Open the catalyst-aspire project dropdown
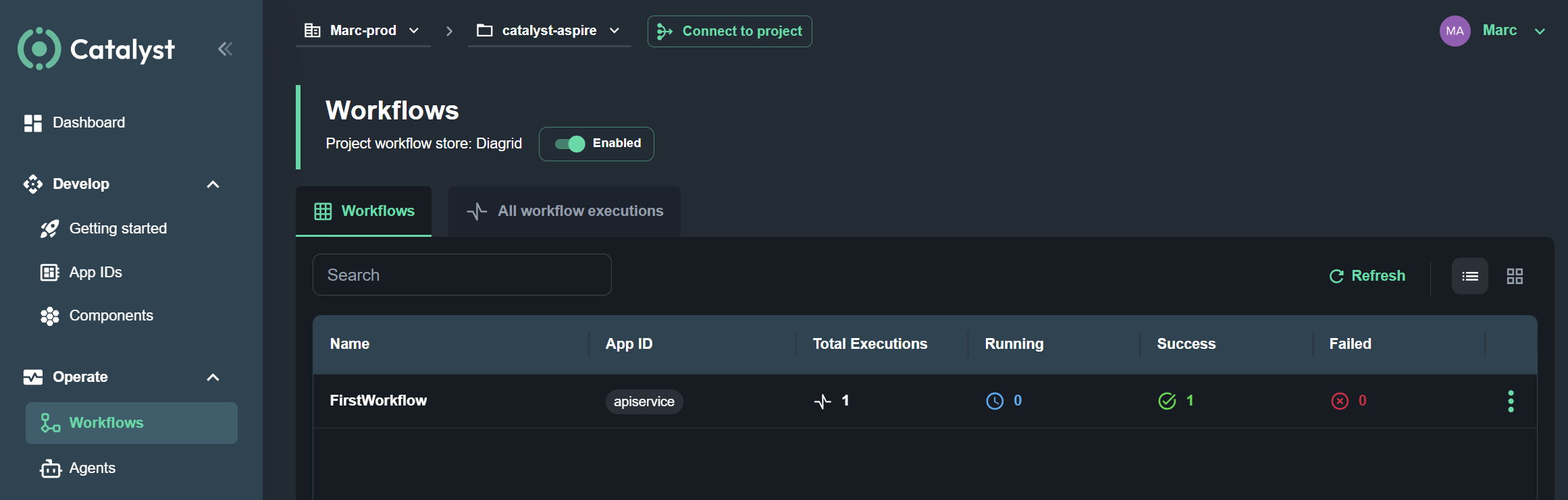Screen dimensions: 1568x500 click(549, 30)
